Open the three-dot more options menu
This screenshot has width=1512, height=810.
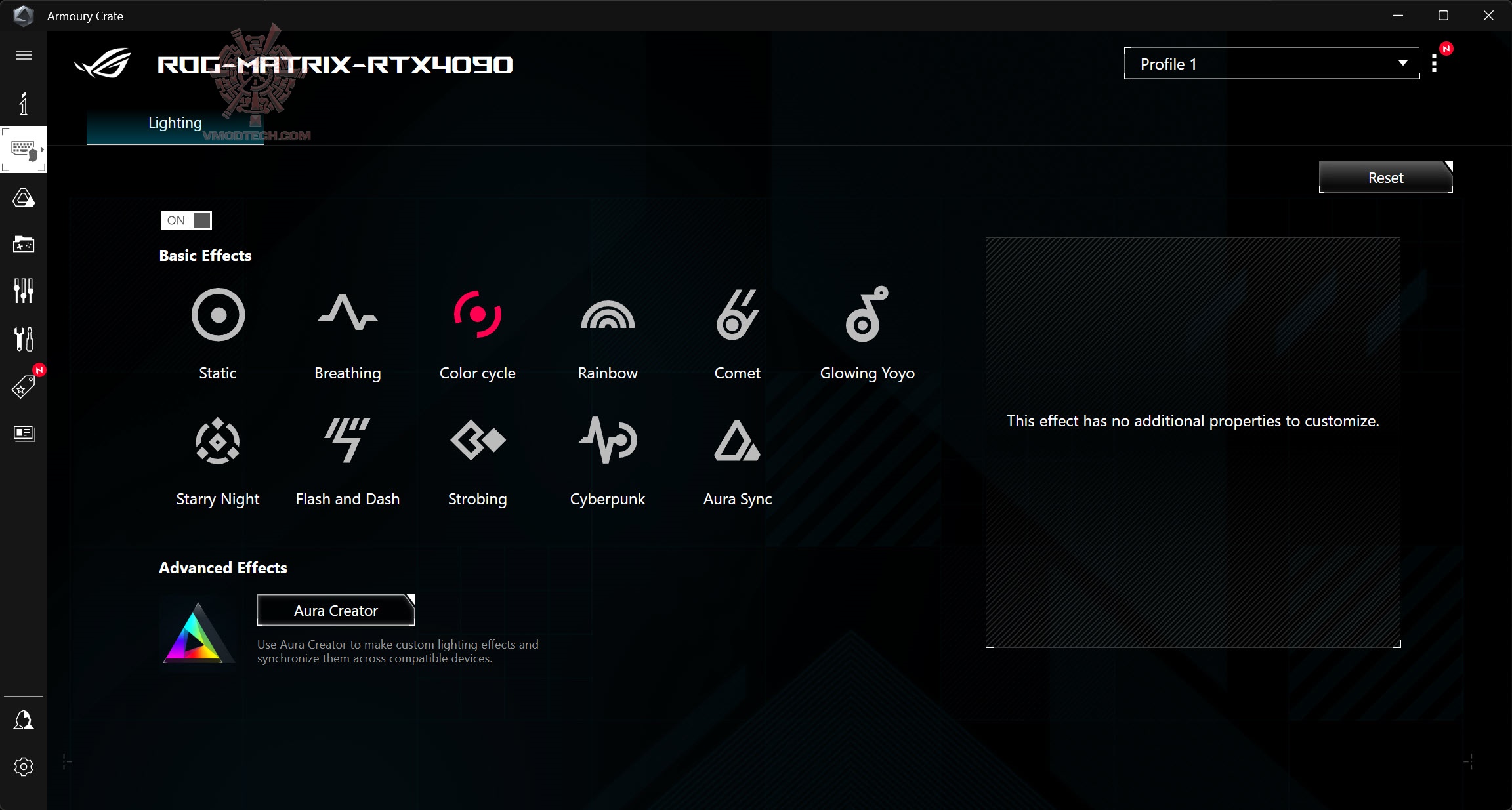pyautogui.click(x=1434, y=64)
